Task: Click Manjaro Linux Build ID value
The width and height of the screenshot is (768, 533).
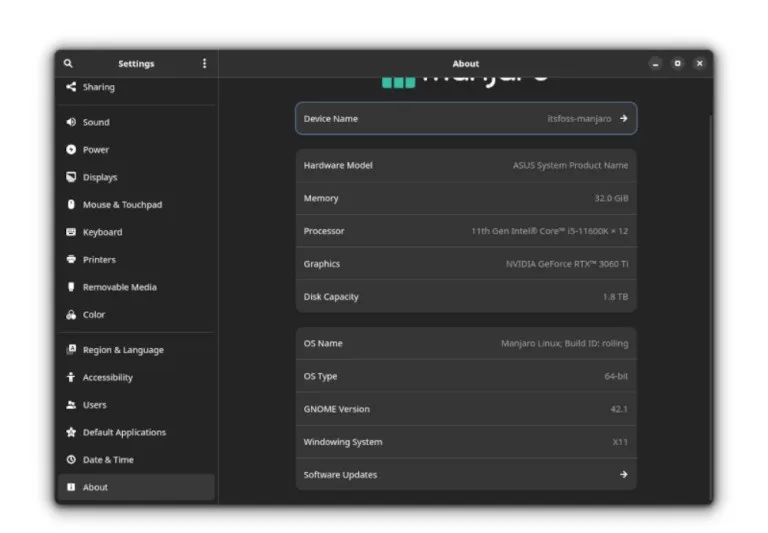Action: 564,343
